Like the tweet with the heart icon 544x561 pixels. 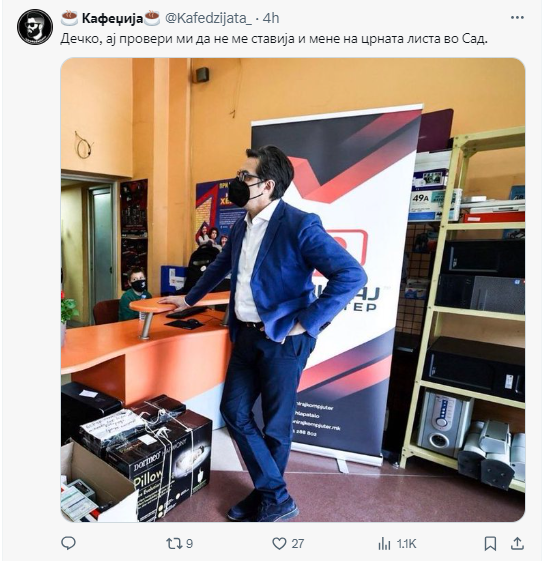279,544
